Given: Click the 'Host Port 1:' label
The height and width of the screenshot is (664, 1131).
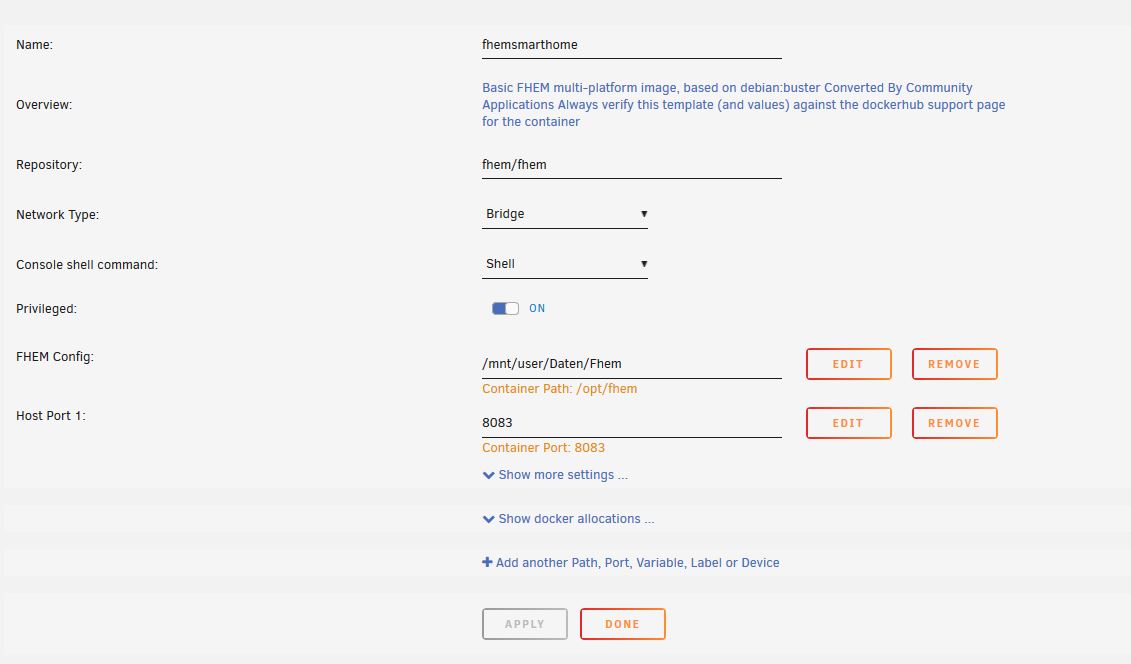Looking at the screenshot, I should (50, 416).
